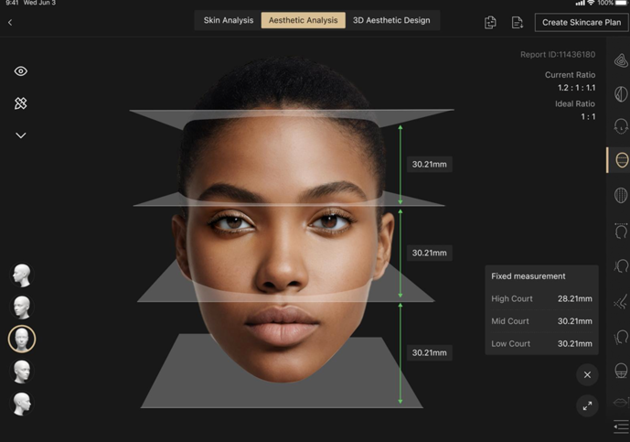630x442 pixels.
Task: Select the topmost head angle thumbnail
Action: [x=21, y=275]
